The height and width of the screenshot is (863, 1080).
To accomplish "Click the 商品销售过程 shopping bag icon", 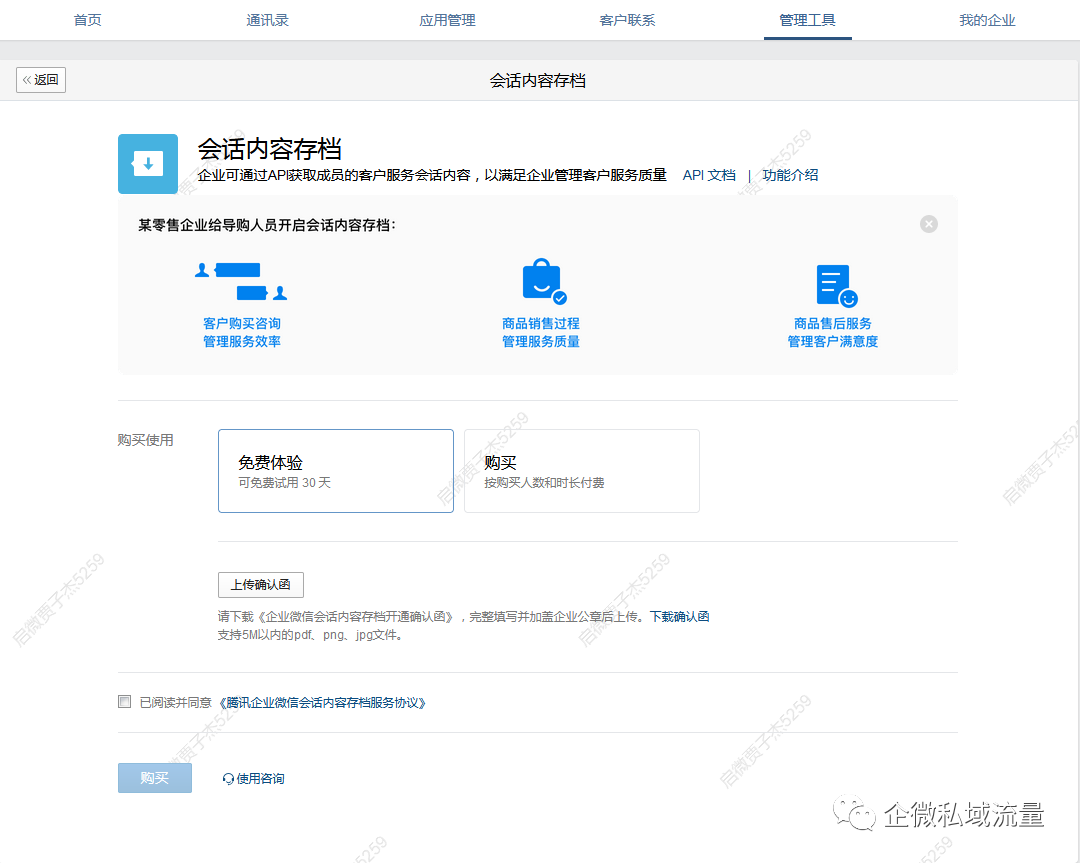I will (x=543, y=281).
